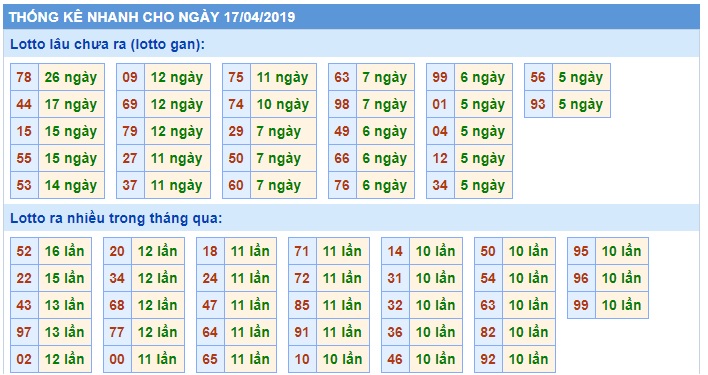Select lotto number 93

tap(538, 104)
